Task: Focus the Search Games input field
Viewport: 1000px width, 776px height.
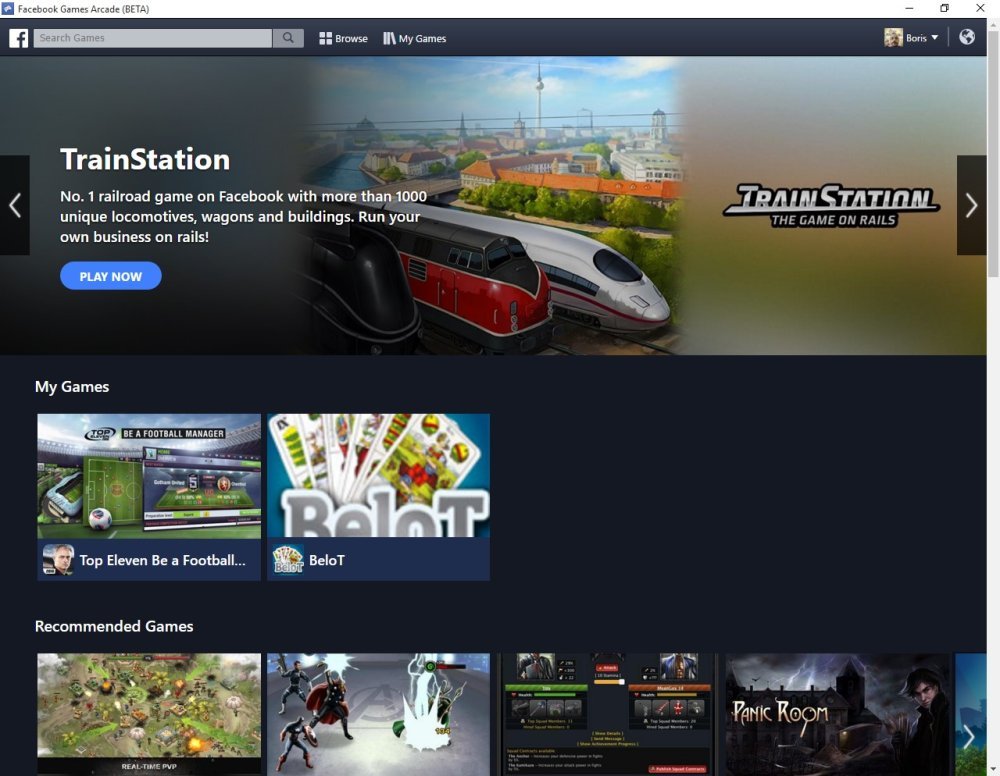Action: point(153,38)
